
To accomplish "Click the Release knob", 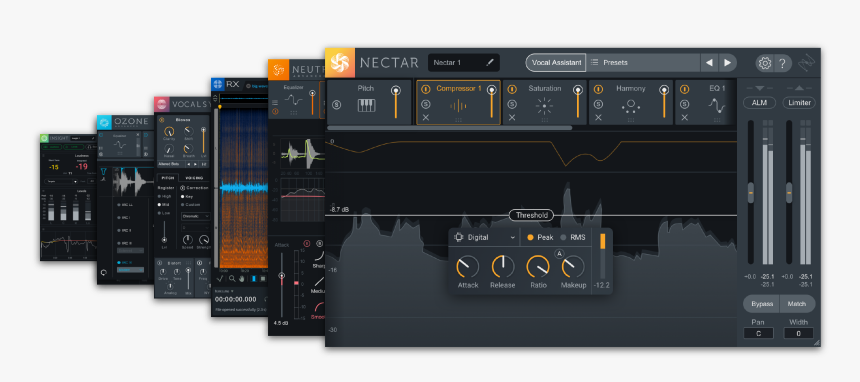I will tap(502, 267).
